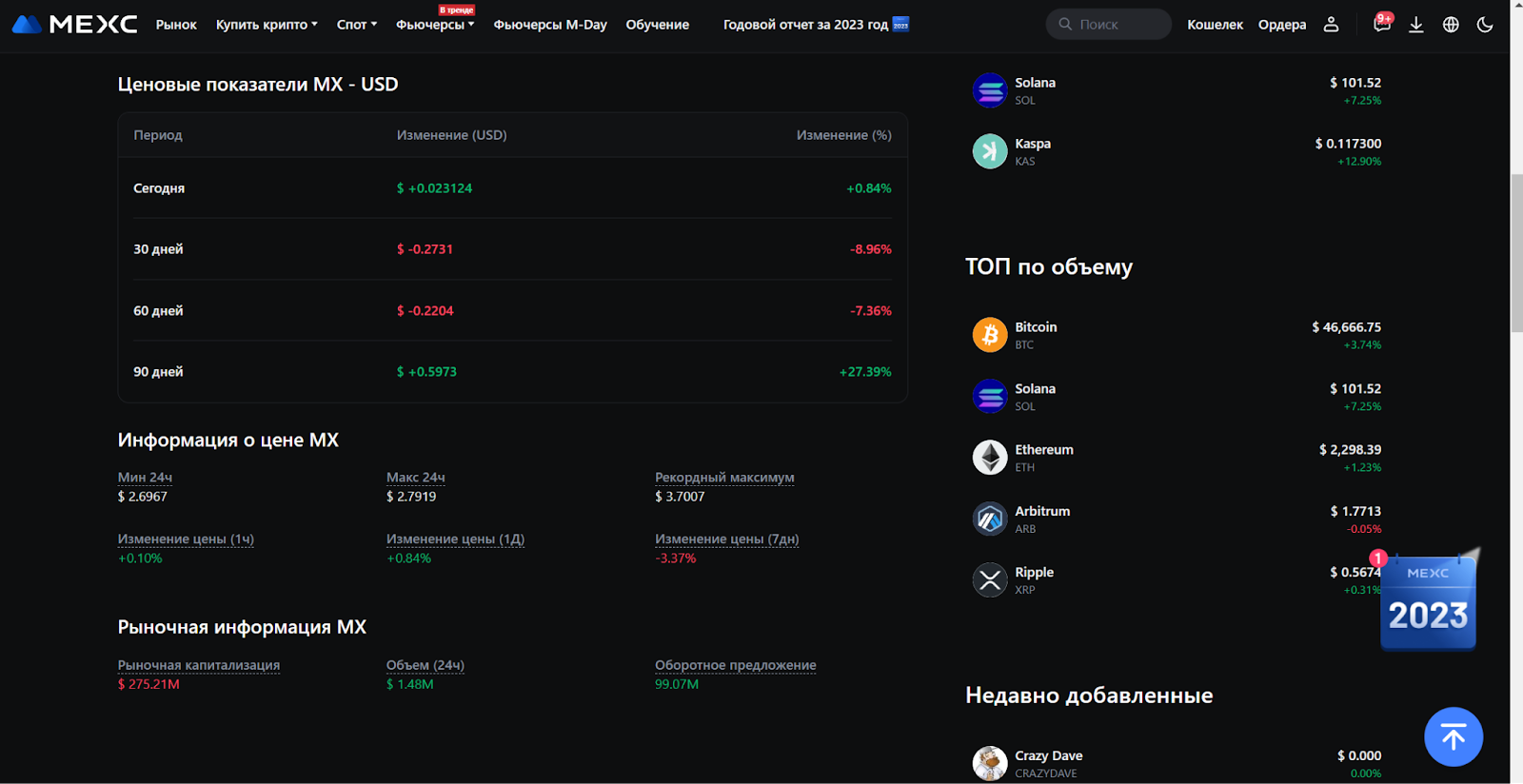
Task: Click the Bitcoin price $ 46,666.75
Action: tap(1346, 327)
